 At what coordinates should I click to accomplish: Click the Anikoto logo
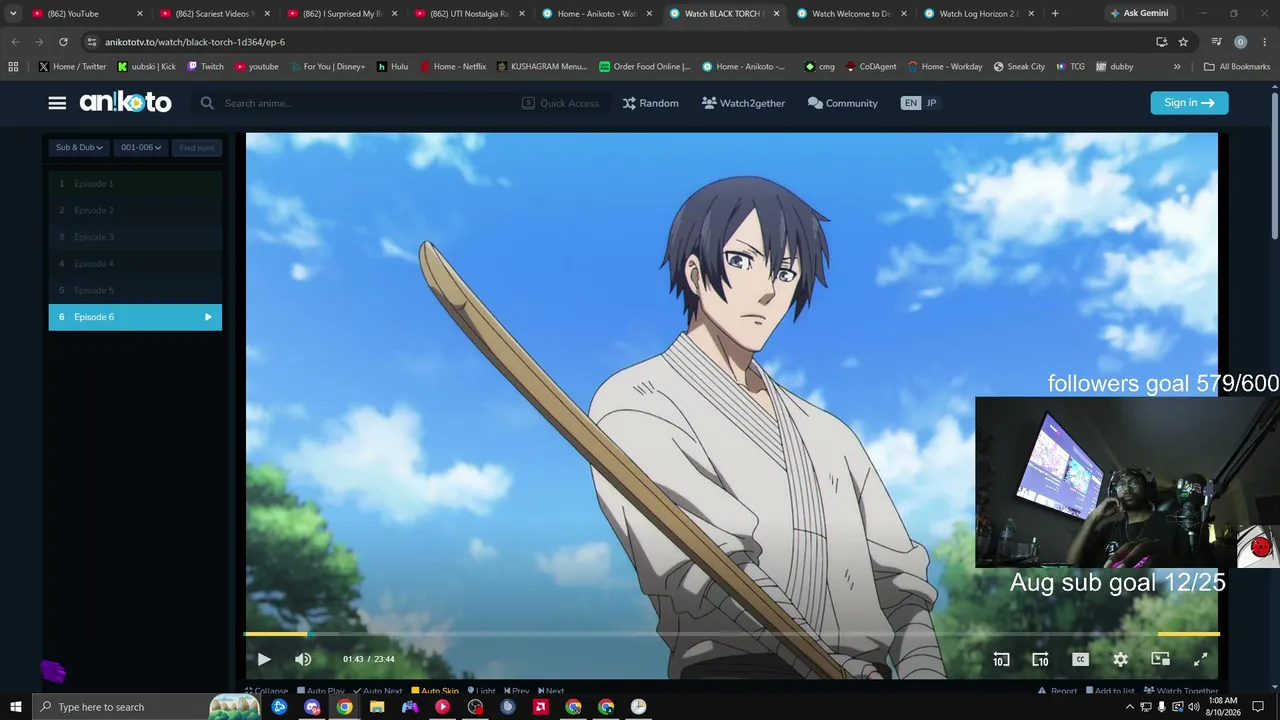(x=125, y=102)
